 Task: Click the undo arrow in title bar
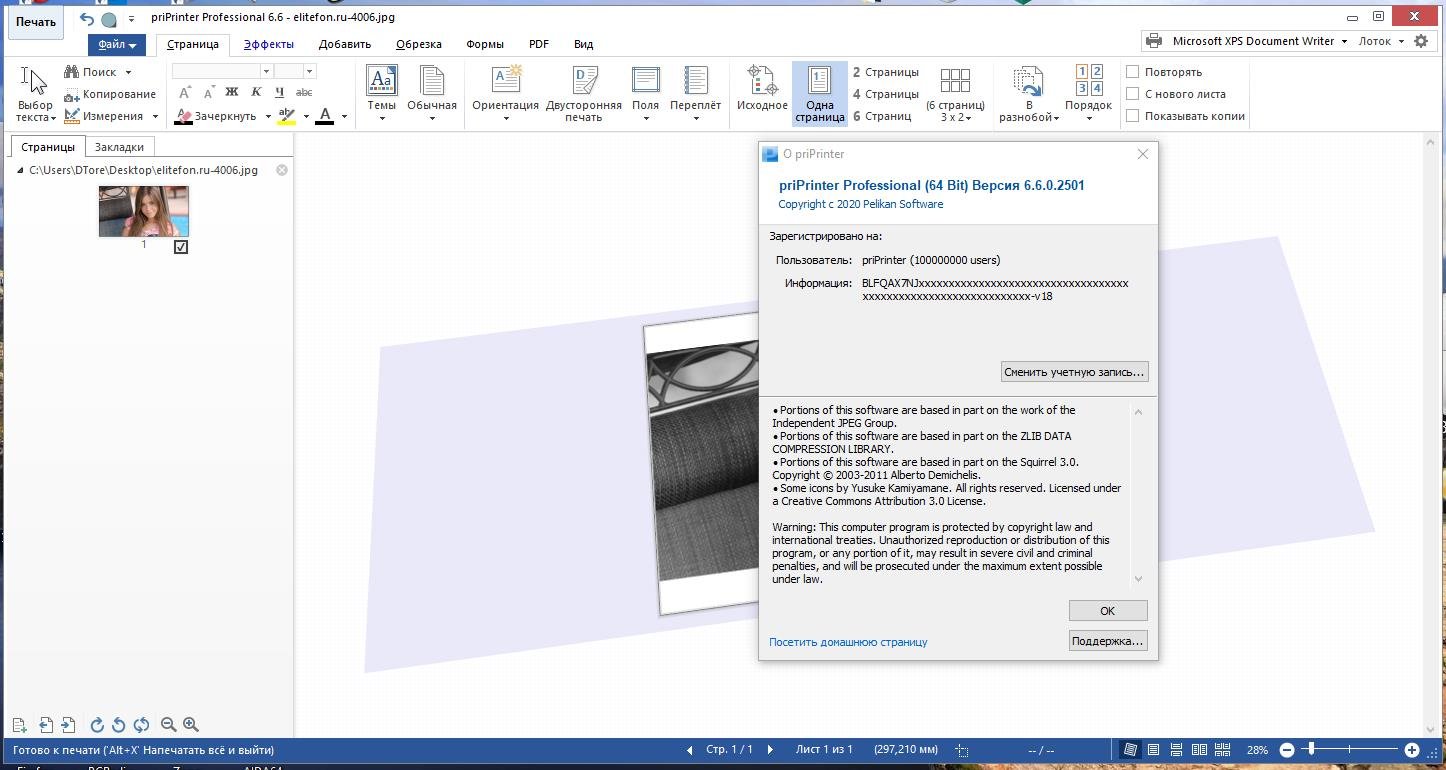click(x=87, y=18)
